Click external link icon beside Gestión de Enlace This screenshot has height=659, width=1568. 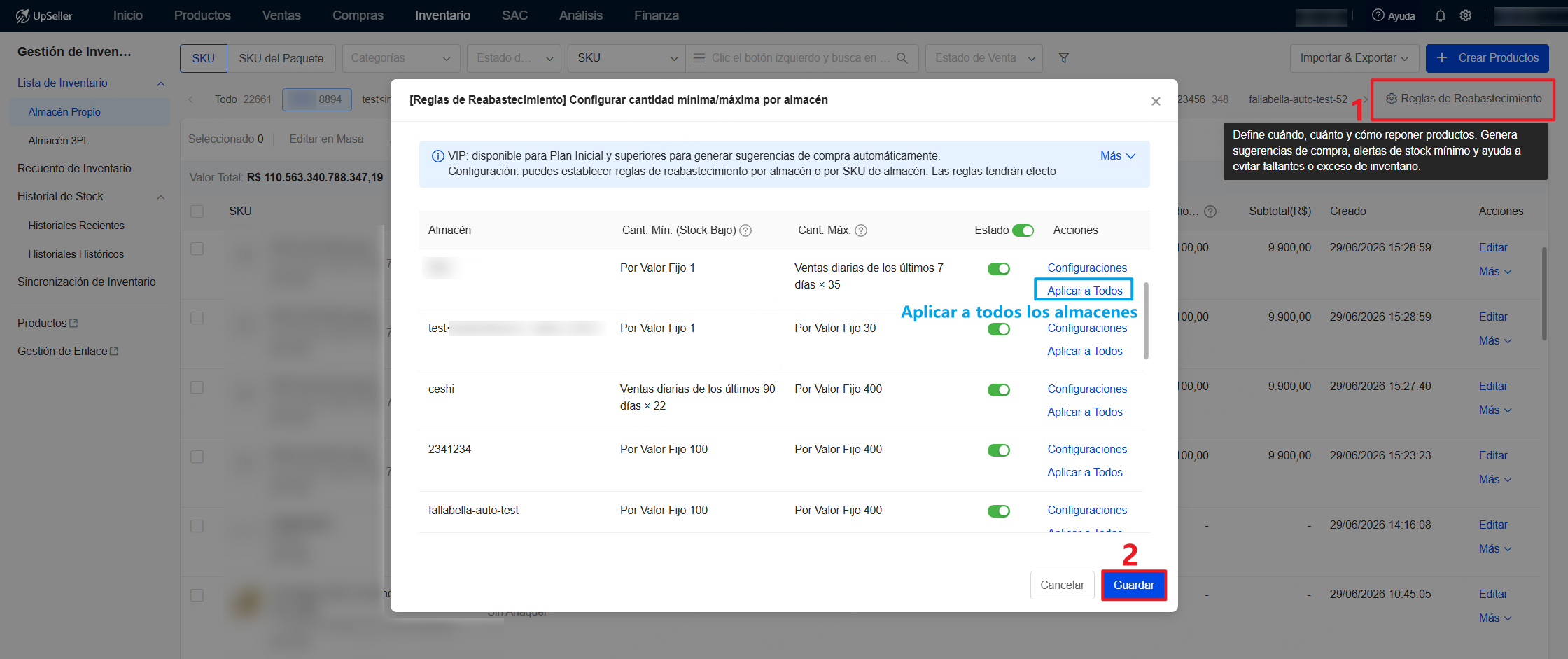115,351
